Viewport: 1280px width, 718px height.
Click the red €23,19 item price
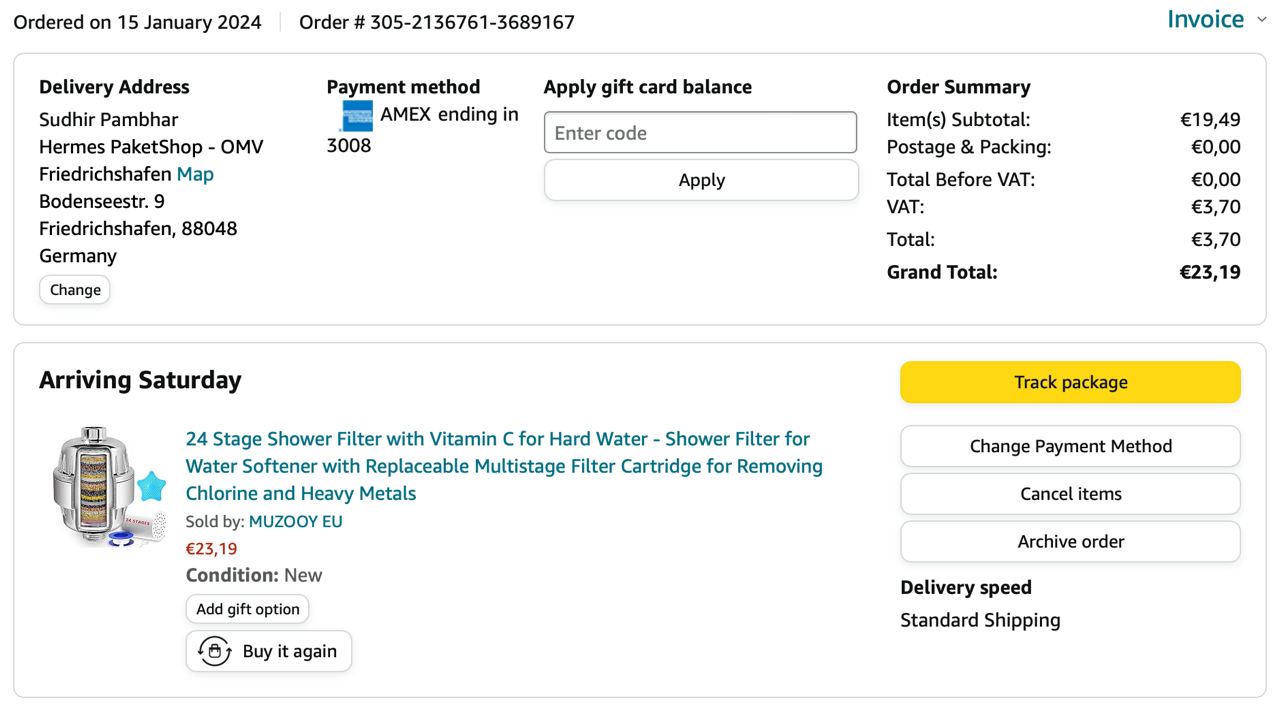(212, 548)
